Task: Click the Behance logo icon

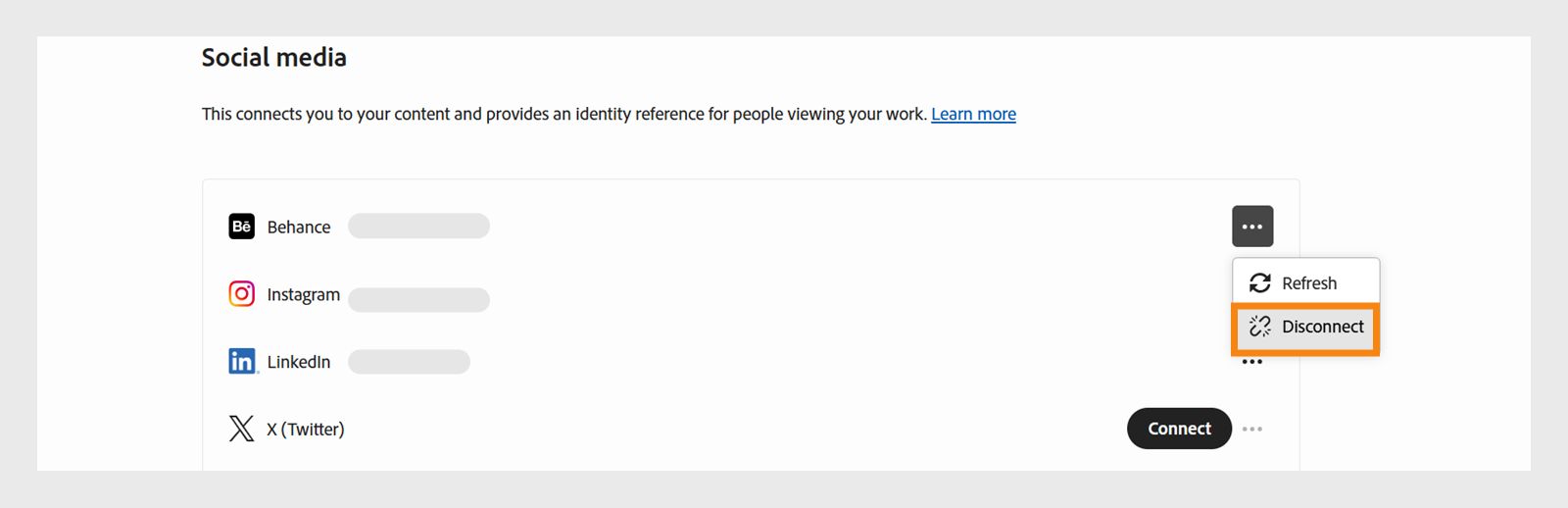Action: [x=241, y=227]
